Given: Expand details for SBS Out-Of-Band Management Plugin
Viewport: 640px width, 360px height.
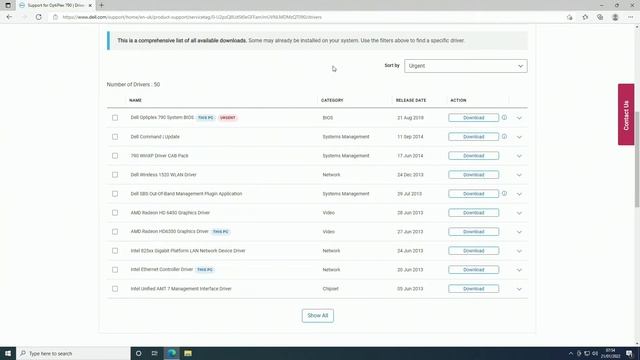Looking at the screenshot, I should click(519, 194).
